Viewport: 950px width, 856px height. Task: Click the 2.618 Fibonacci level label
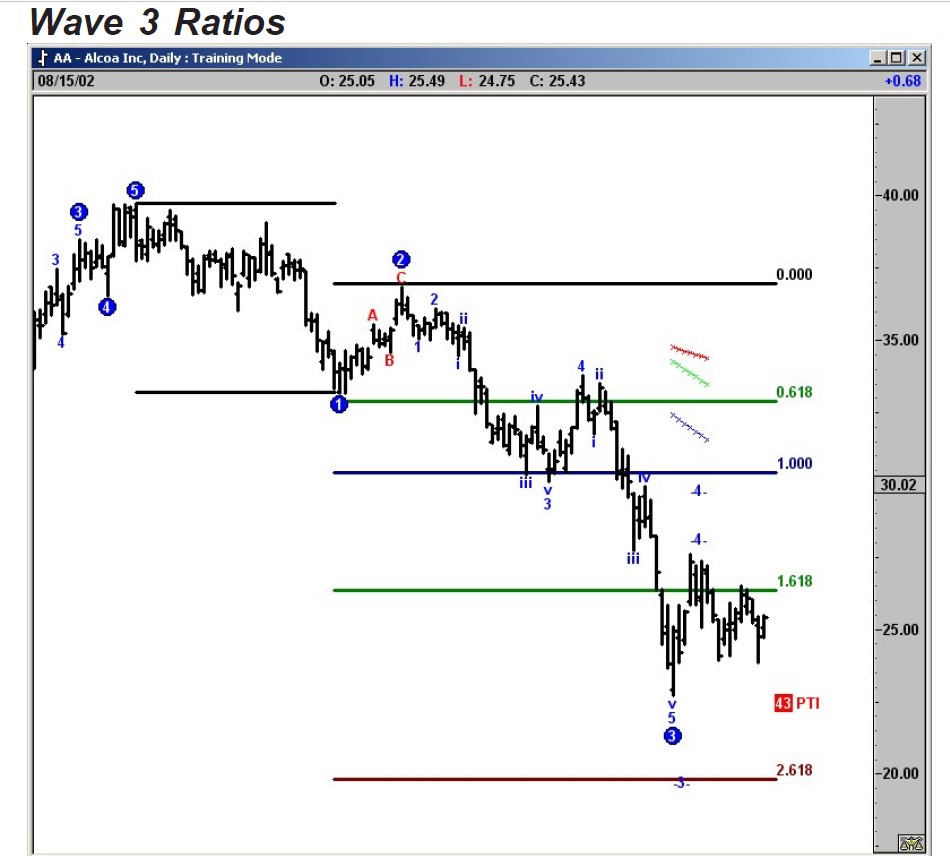794,770
